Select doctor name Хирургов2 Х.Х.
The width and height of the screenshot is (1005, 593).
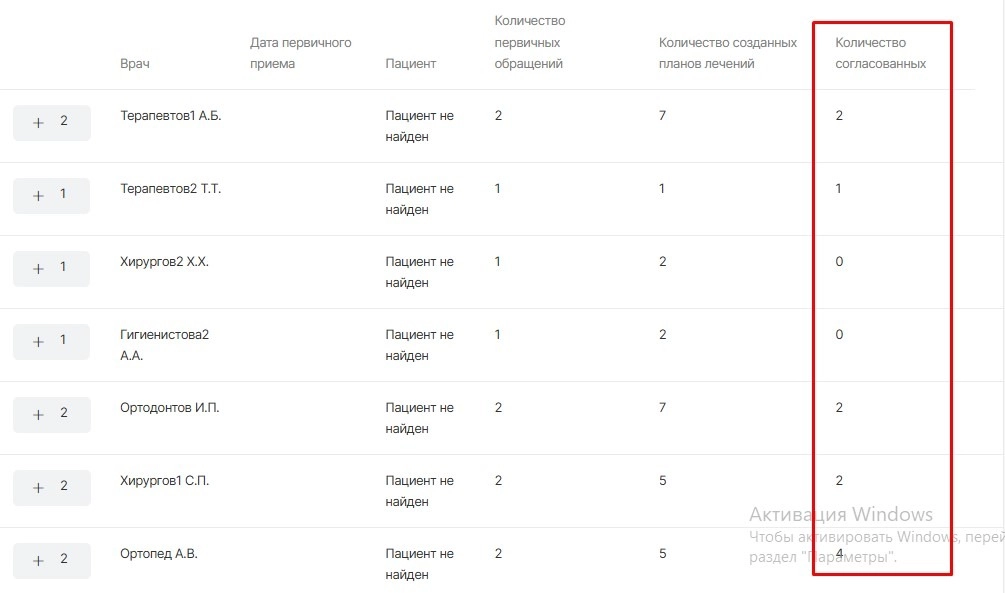click(x=164, y=262)
